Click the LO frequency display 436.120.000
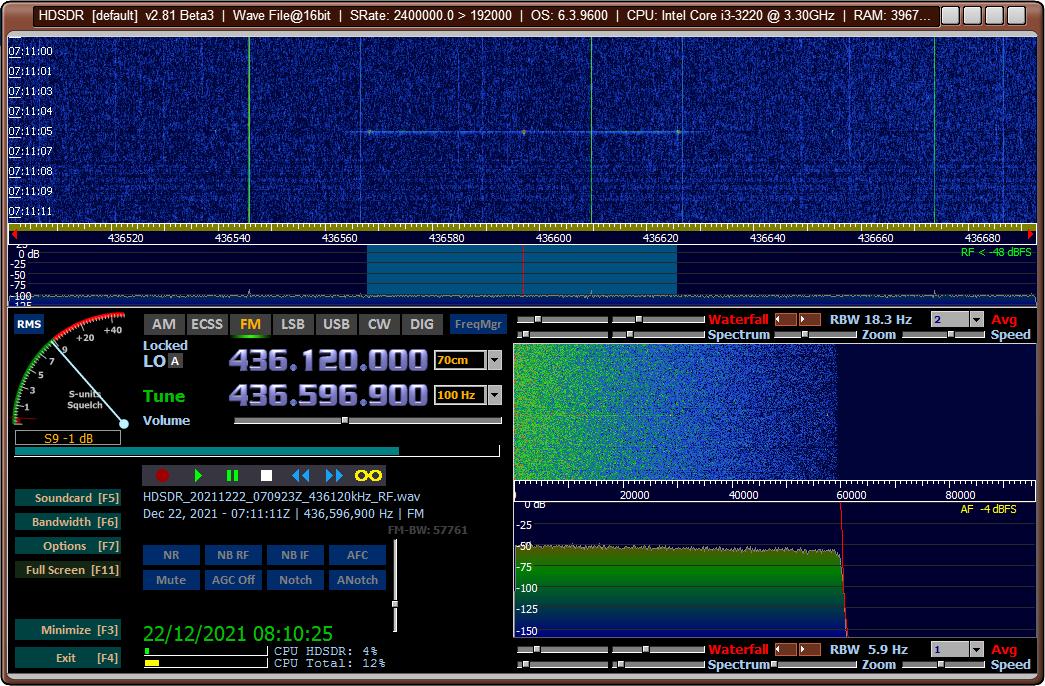Screen dimensions: 1045x686 (x=328, y=361)
